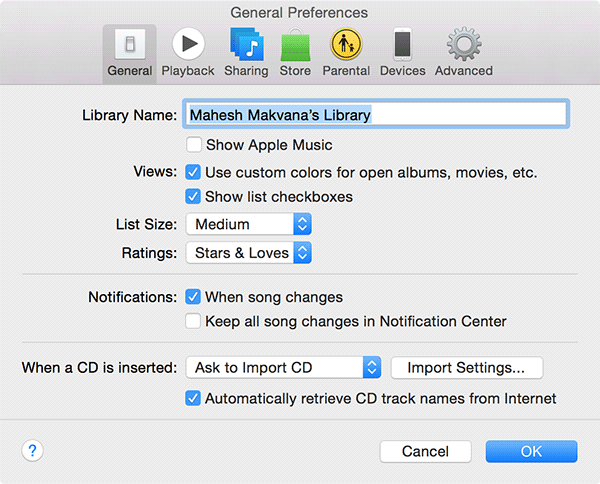Open the Advanced gear preferences icon
The height and width of the screenshot is (484, 600).
(463, 46)
